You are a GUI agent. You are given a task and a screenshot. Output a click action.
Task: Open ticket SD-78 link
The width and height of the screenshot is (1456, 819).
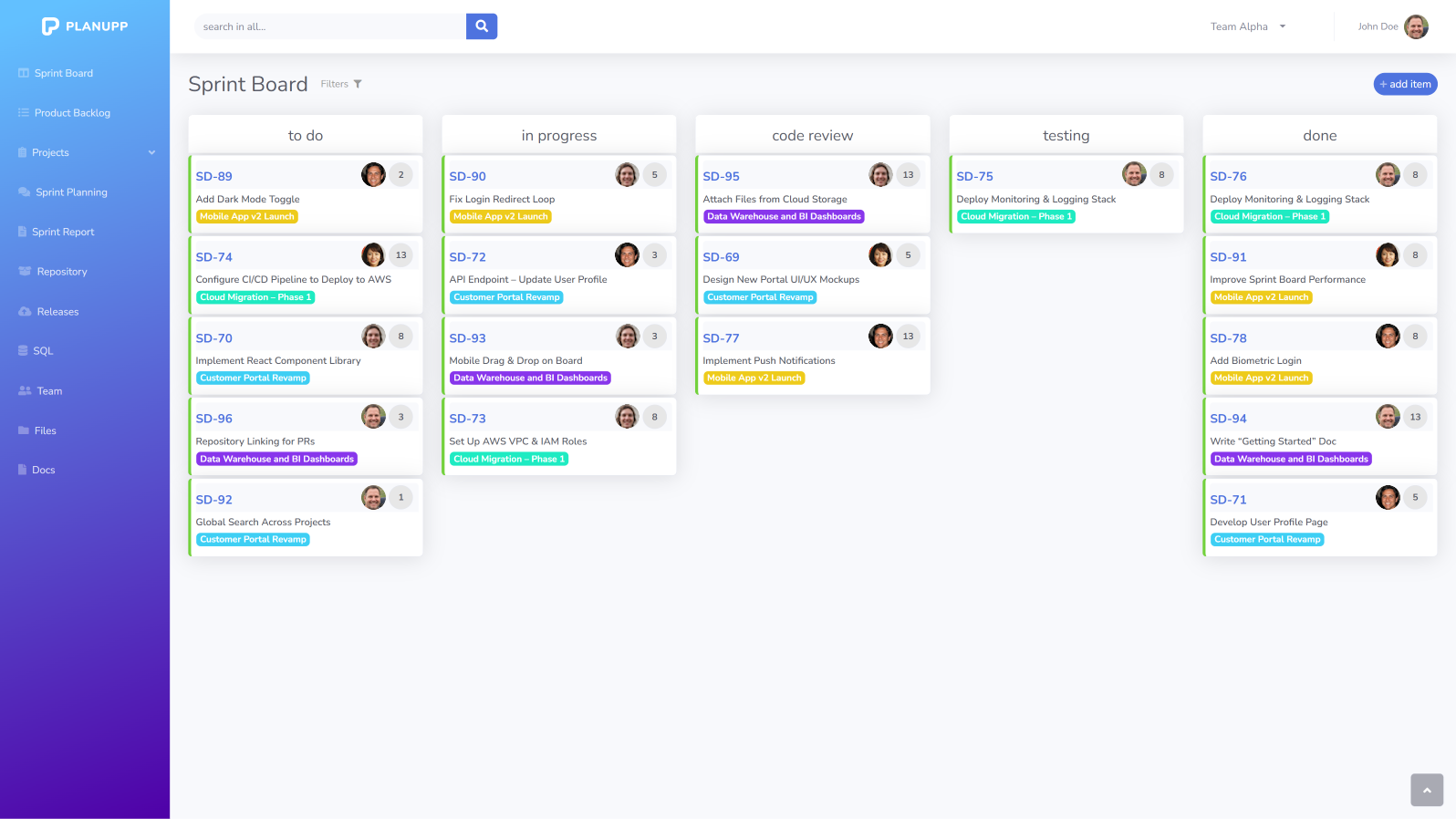tap(1228, 338)
